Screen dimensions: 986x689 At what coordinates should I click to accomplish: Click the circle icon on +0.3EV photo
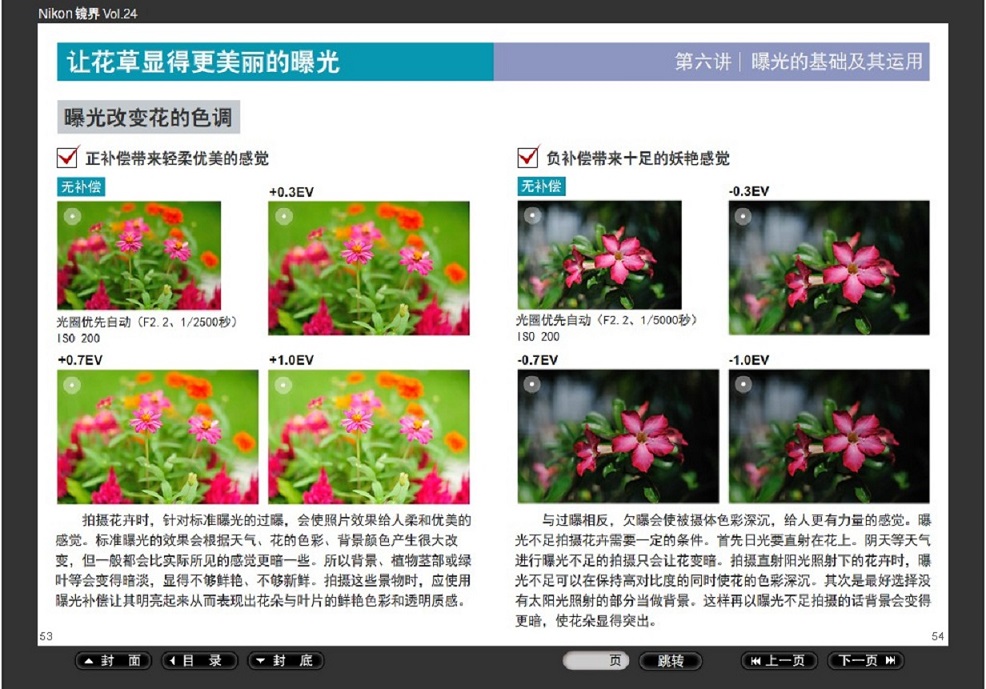[283, 215]
